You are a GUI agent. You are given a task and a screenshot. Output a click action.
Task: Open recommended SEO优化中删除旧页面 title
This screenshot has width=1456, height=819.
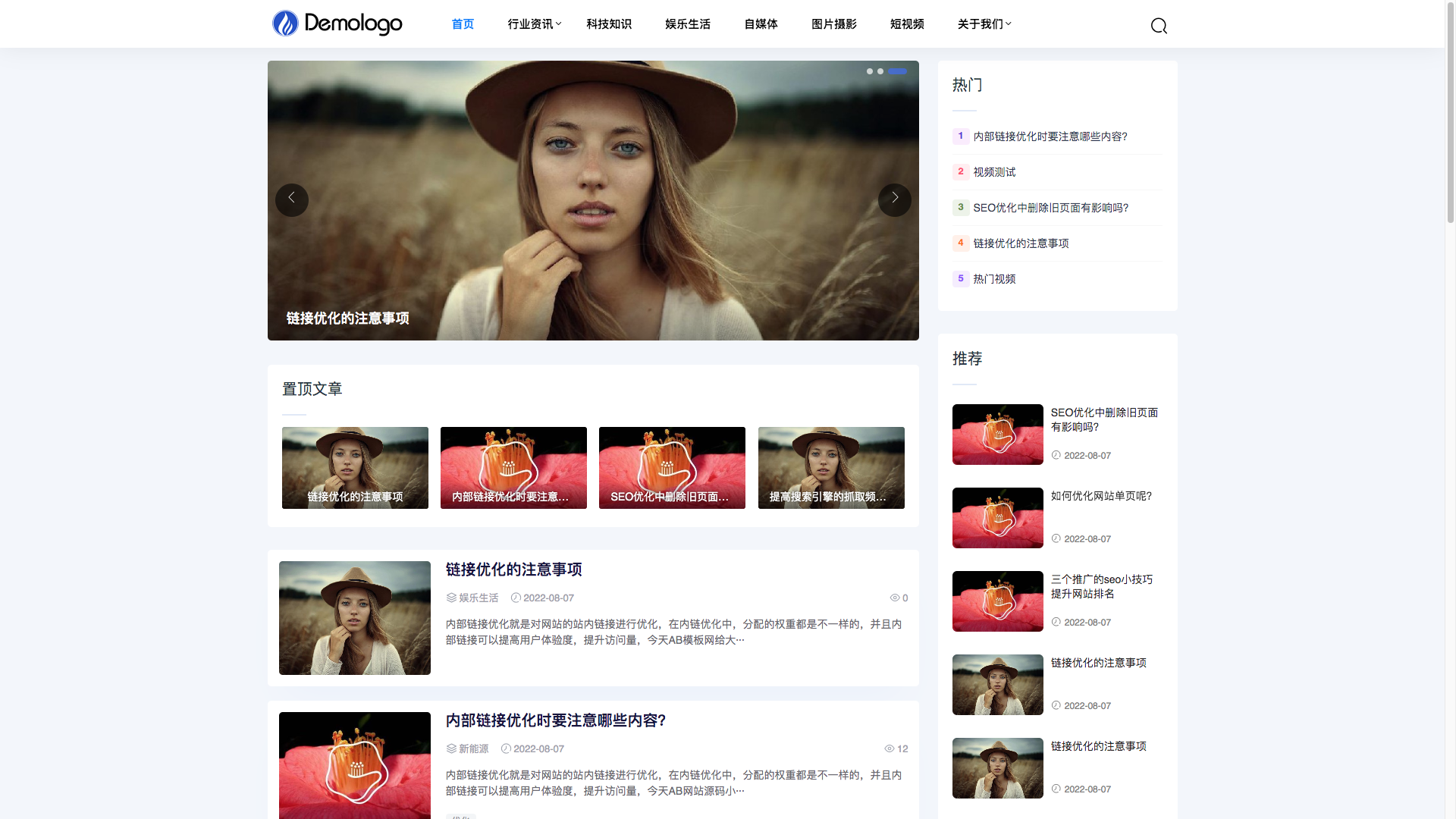pyautogui.click(x=1104, y=419)
